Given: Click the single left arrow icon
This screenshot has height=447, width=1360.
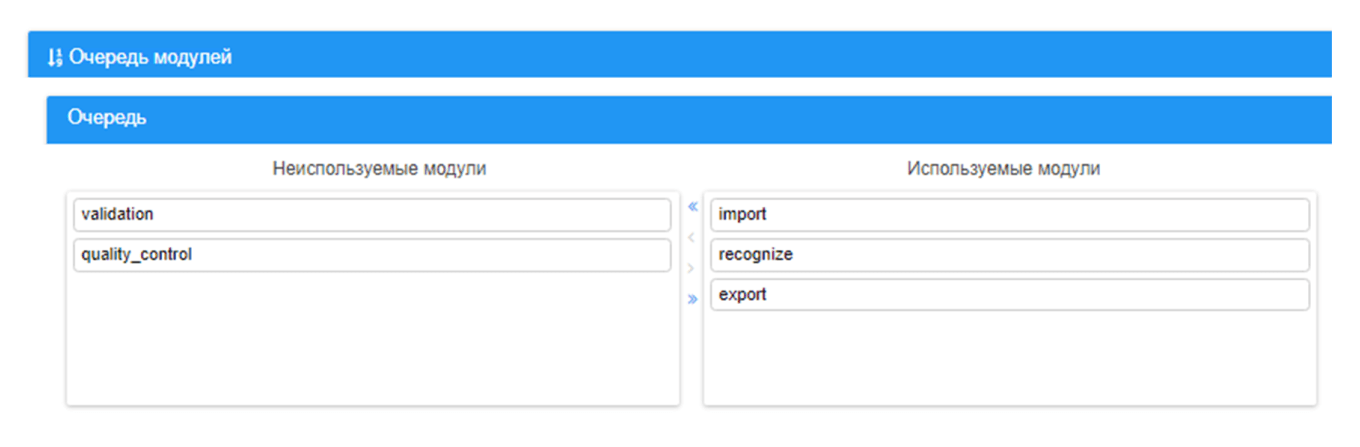Looking at the screenshot, I should tap(692, 238).
